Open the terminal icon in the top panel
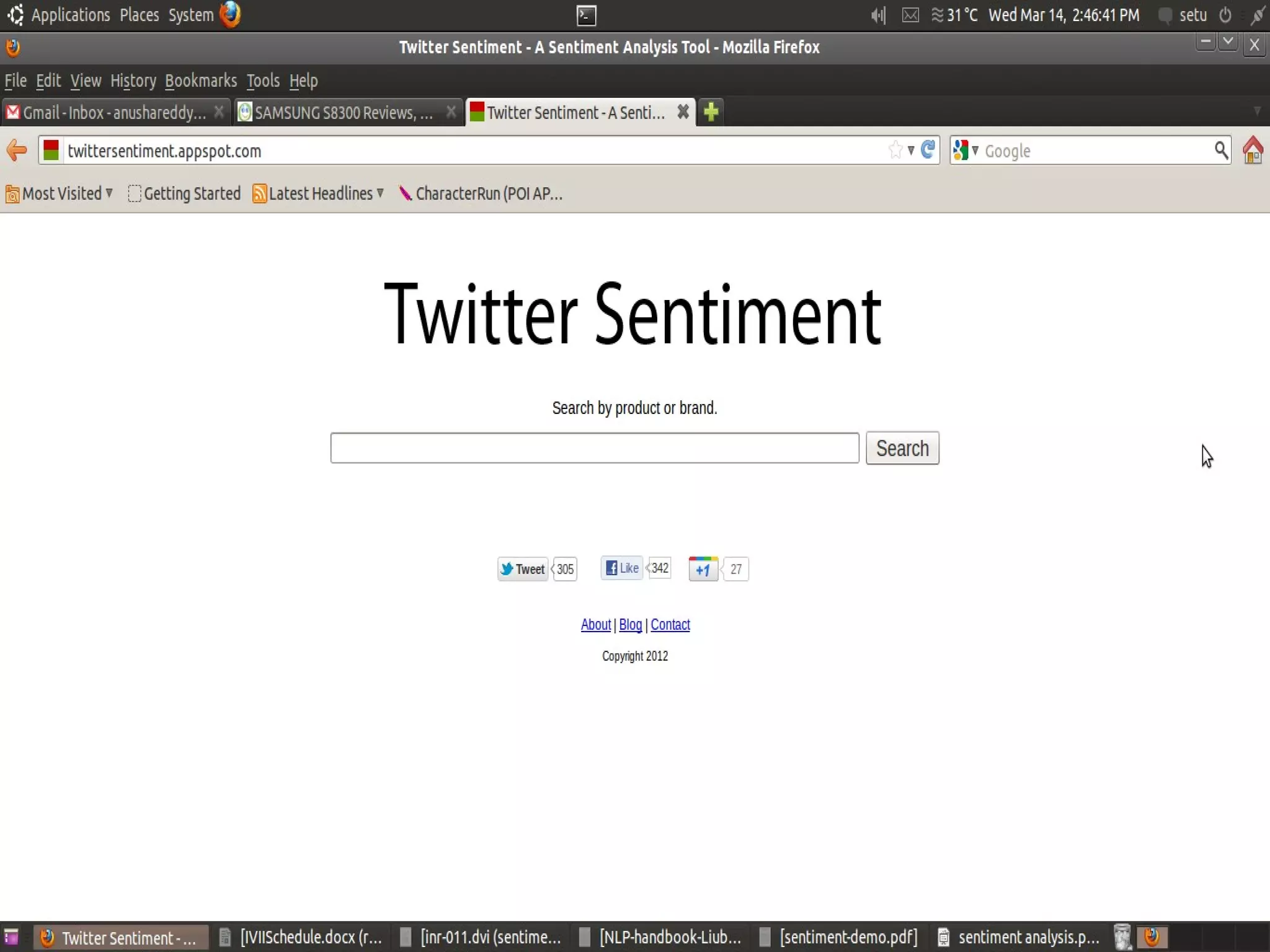The image size is (1270, 952). [586, 15]
